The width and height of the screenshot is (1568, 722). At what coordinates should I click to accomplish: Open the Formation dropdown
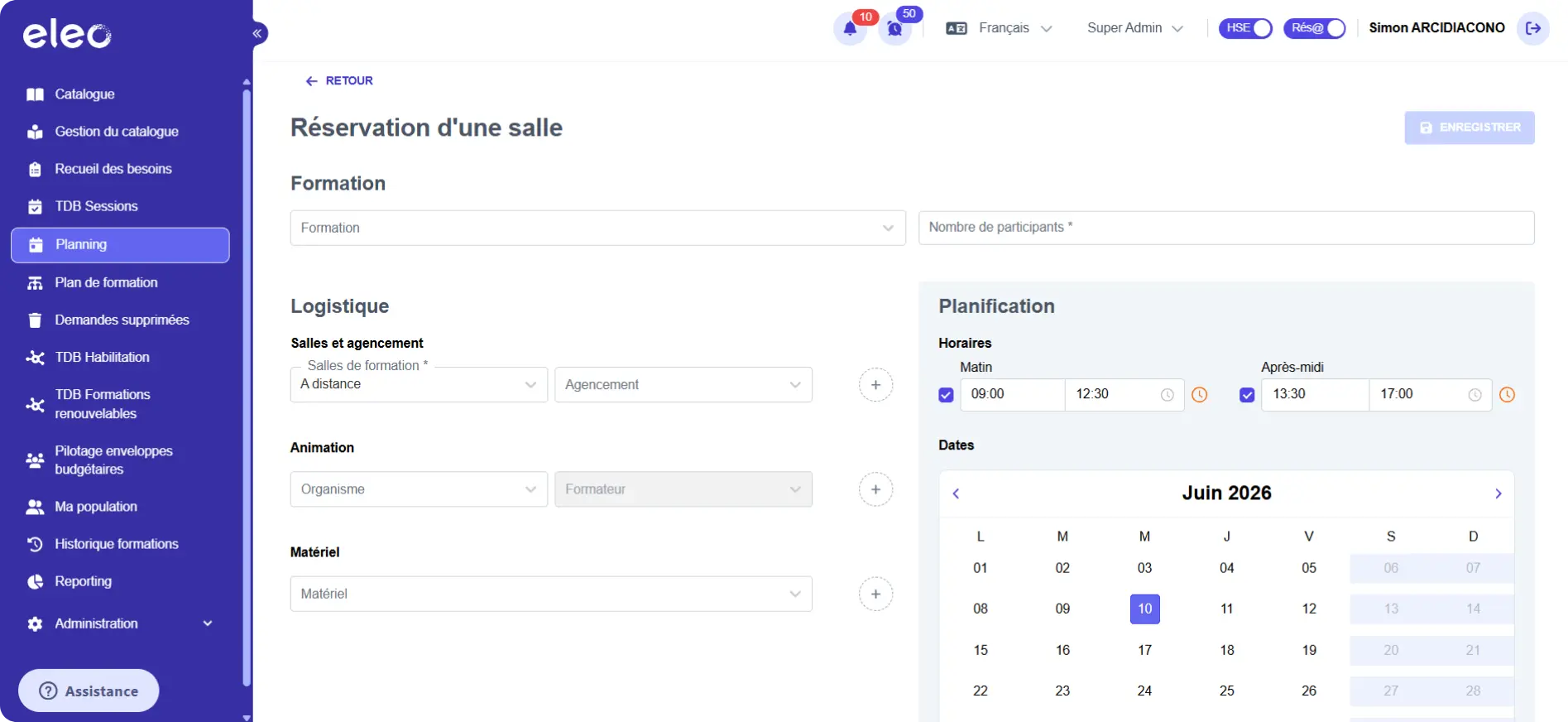click(x=597, y=228)
